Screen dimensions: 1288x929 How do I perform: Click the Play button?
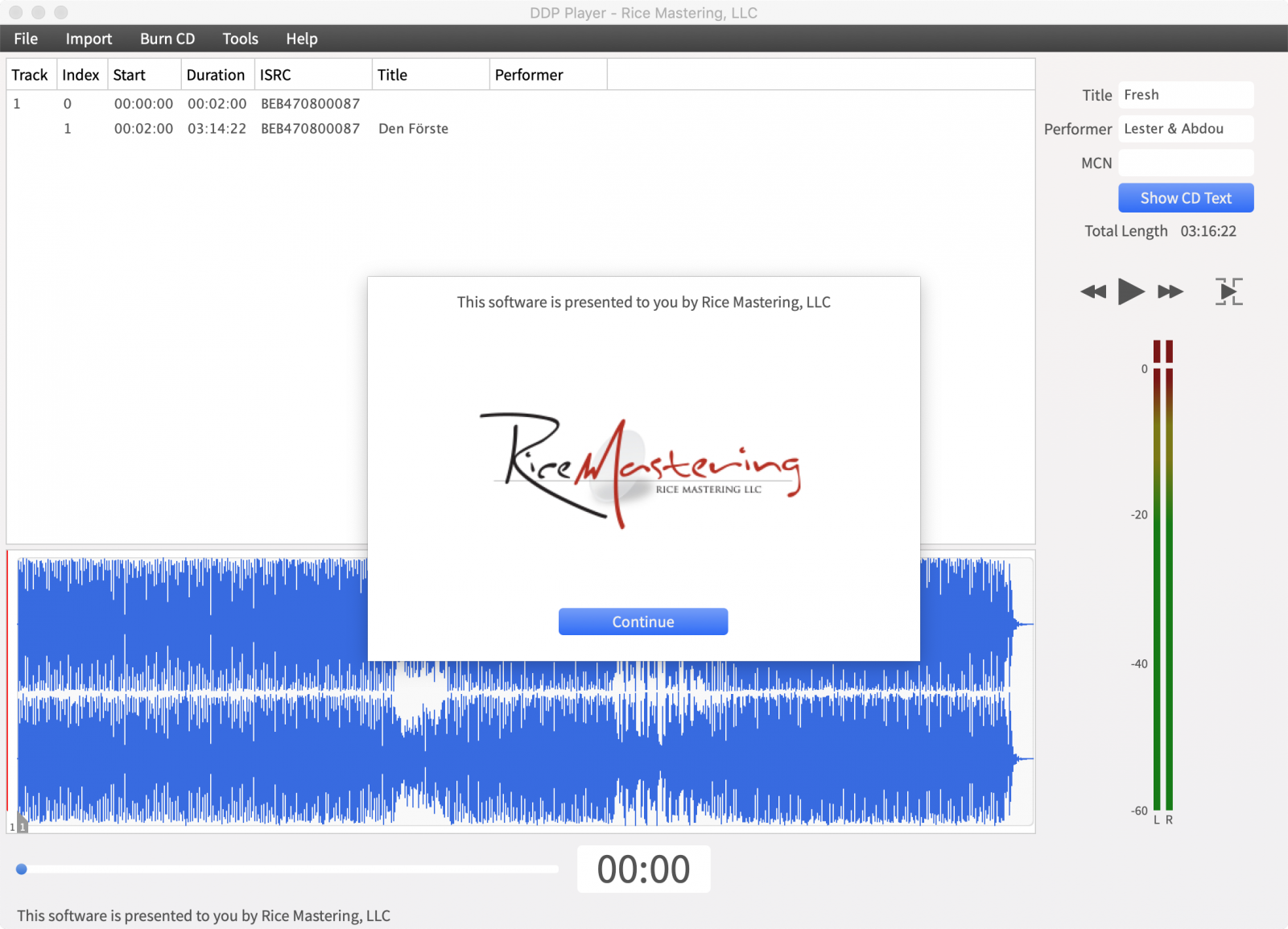(x=1131, y=291)
